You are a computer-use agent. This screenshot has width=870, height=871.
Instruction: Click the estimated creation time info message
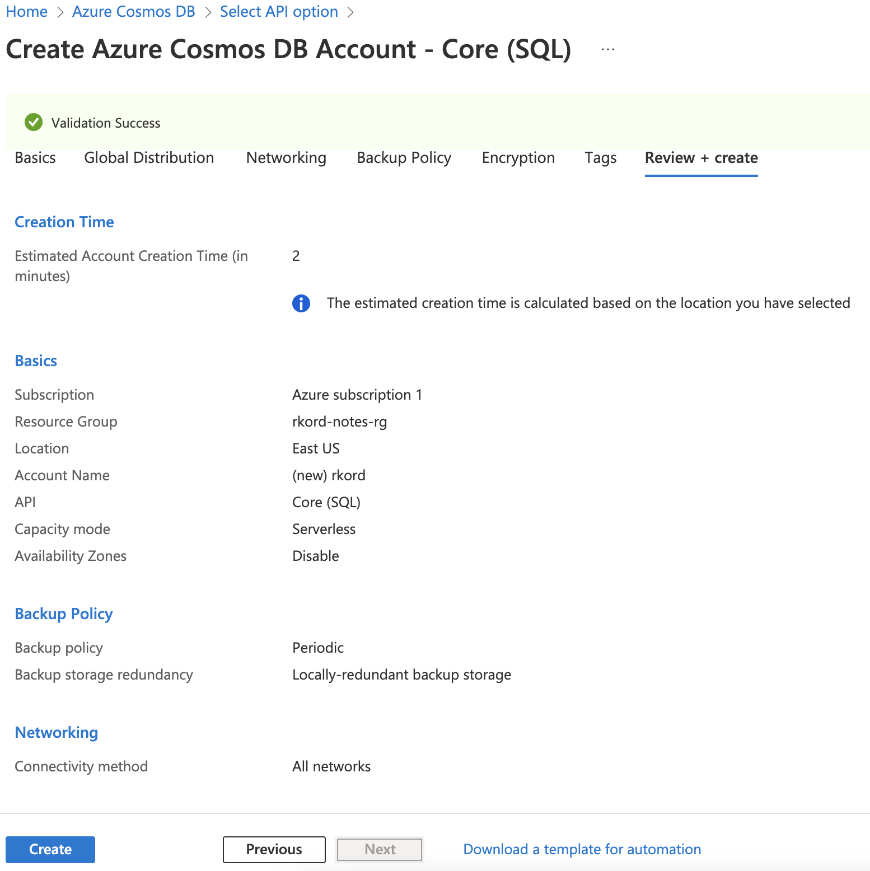pos(588,303)
